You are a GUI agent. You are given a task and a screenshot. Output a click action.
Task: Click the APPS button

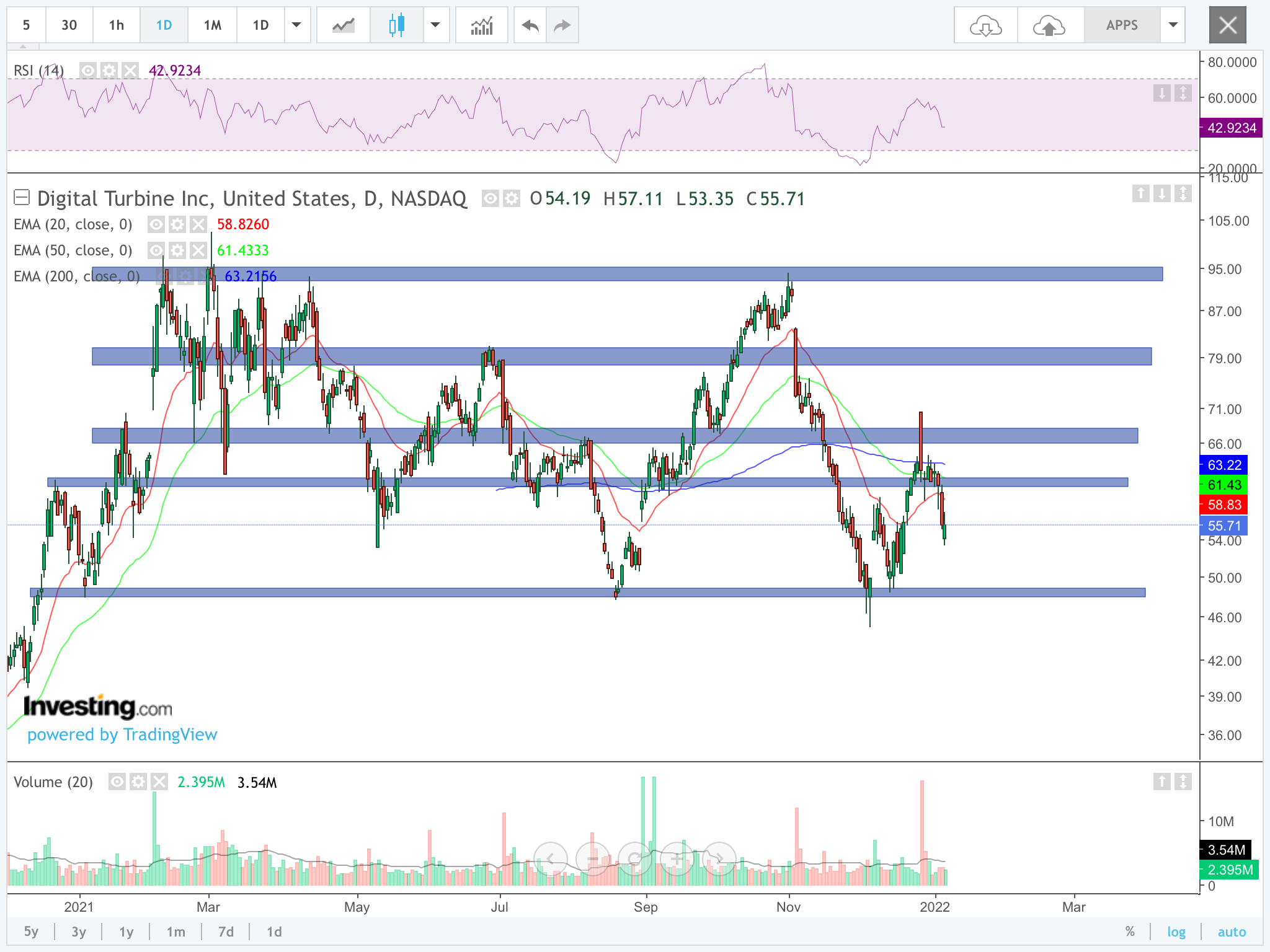pyautogui.click(x=1121, y=25)
